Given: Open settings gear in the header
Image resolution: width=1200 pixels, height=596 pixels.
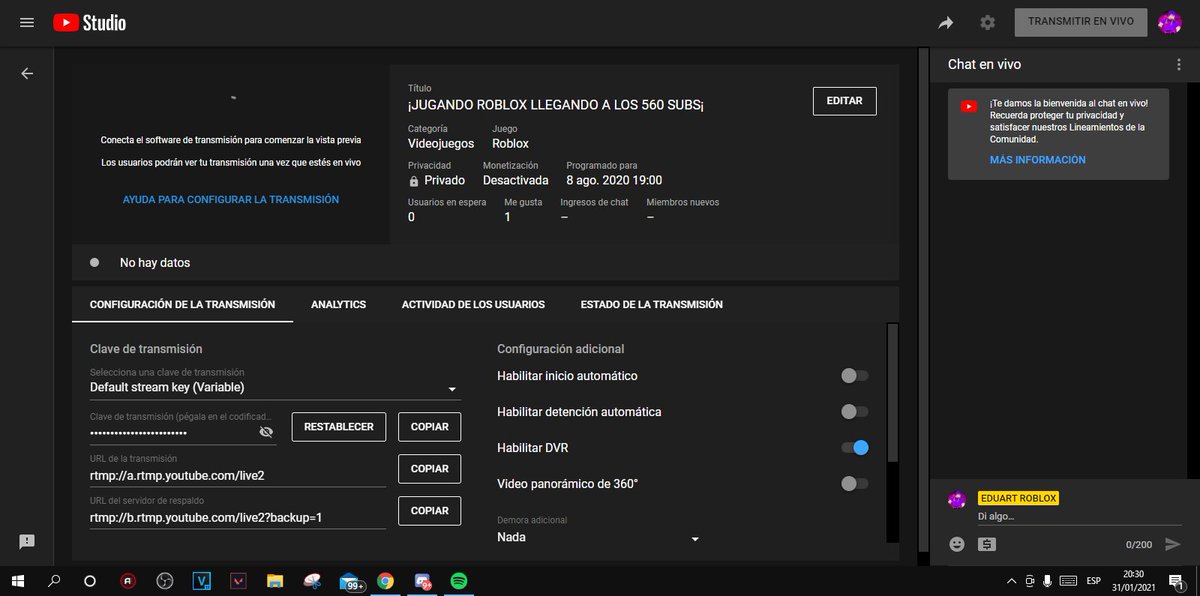Looking at the screenshot, I should click(988, 22).
